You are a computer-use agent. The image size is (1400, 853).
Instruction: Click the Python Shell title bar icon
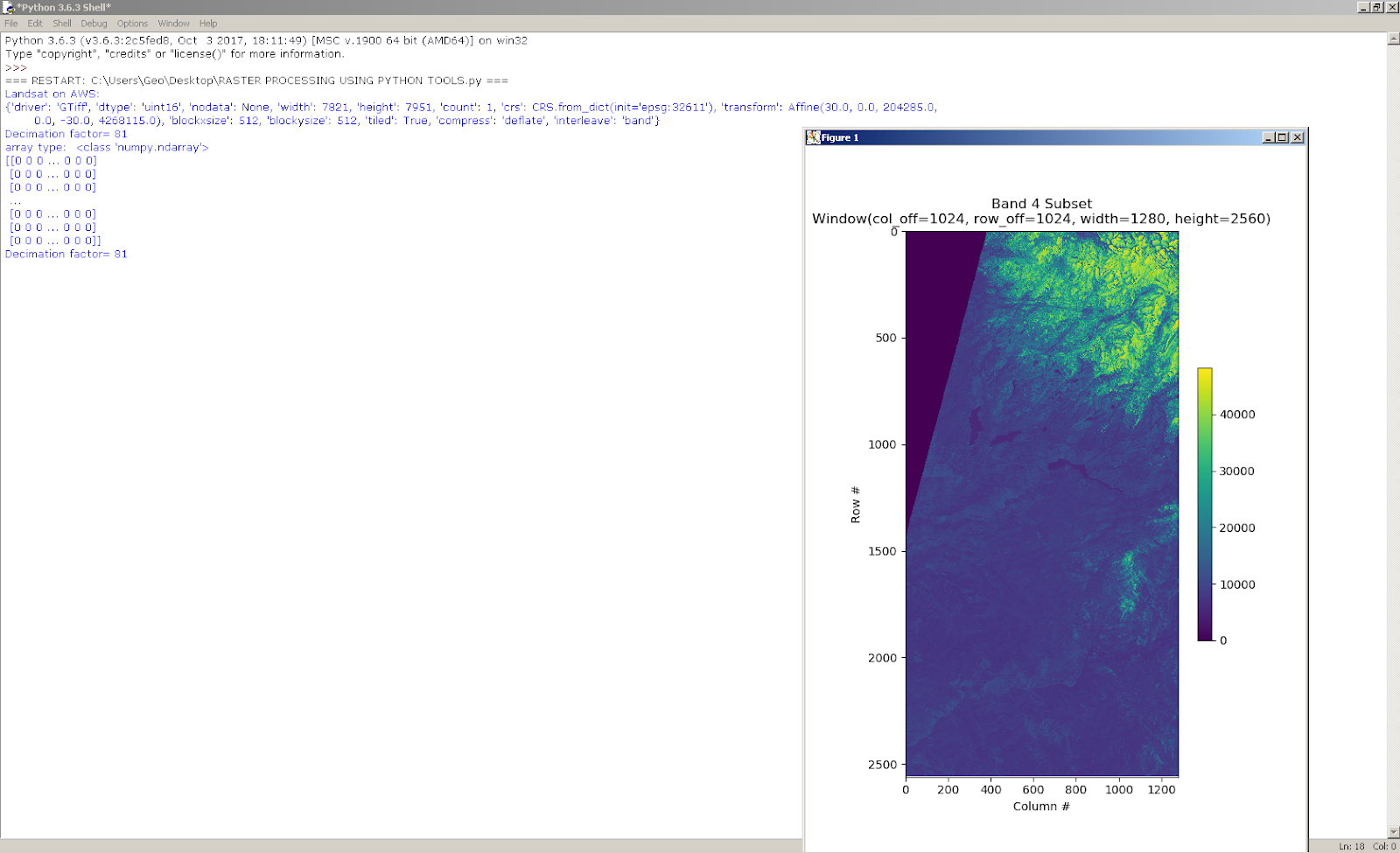pos(8,7)
